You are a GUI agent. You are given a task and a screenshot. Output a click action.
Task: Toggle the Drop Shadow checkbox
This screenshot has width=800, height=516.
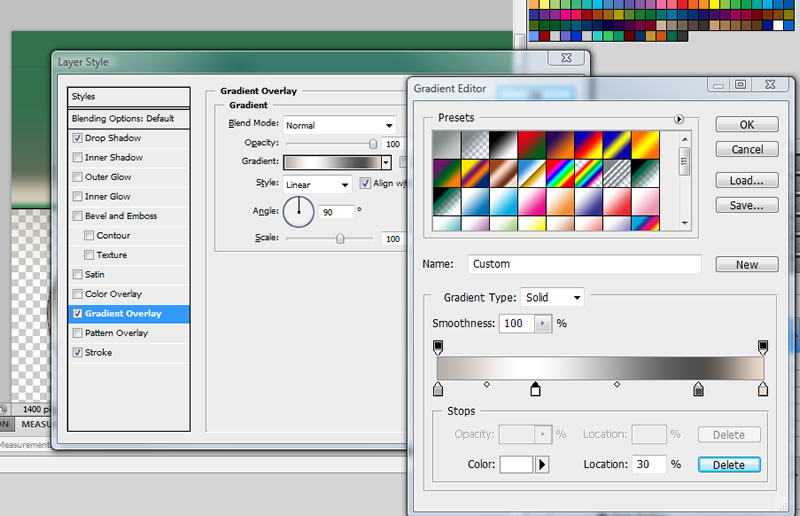78,138
